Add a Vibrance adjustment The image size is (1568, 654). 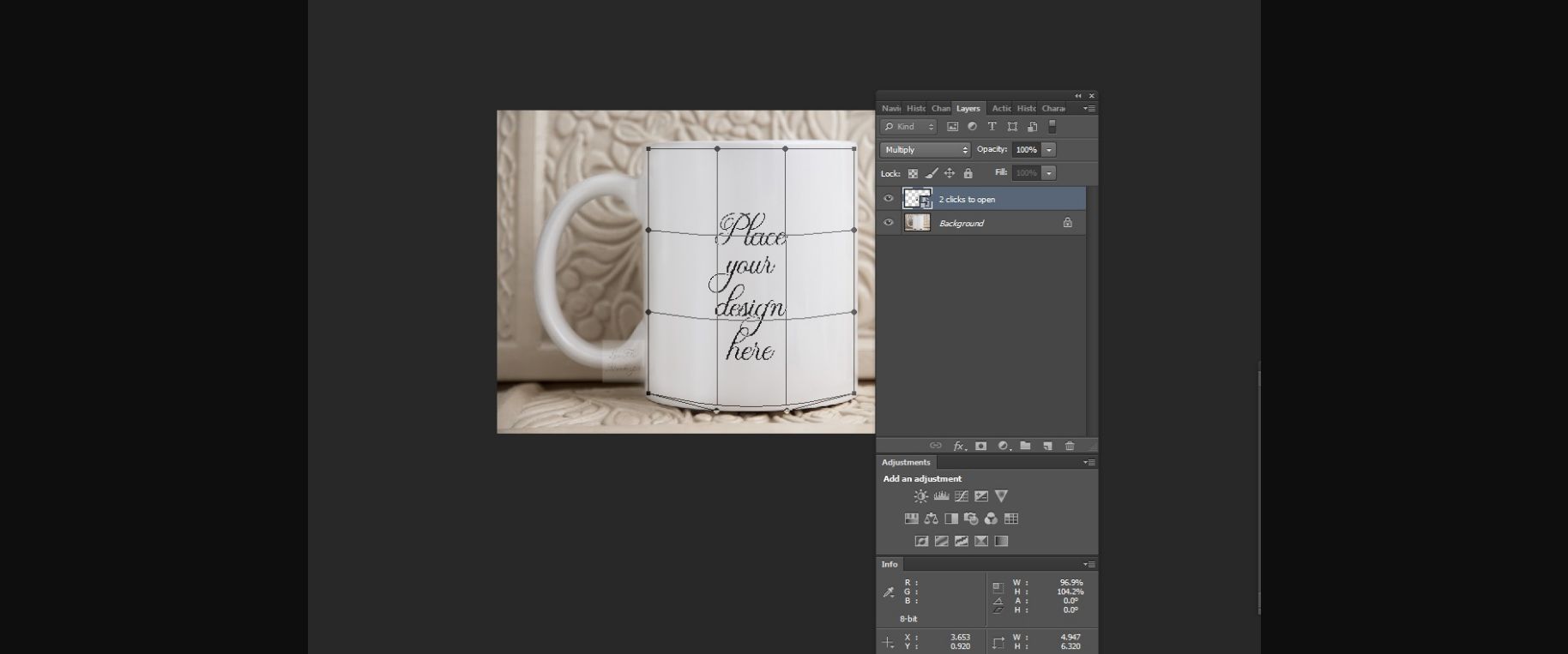coord(1001,496)
